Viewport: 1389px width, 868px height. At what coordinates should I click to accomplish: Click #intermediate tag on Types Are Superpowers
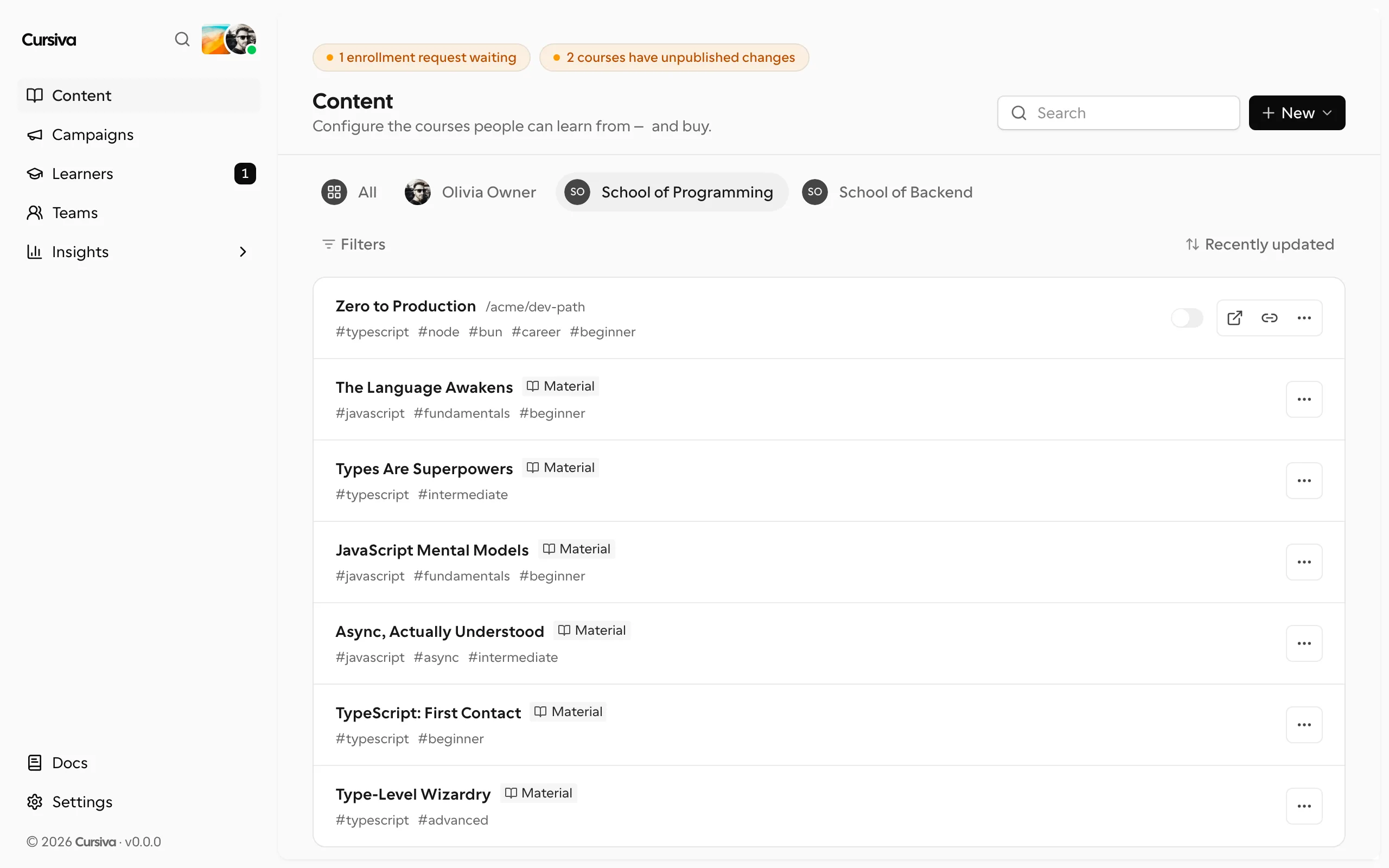point(463,495)
